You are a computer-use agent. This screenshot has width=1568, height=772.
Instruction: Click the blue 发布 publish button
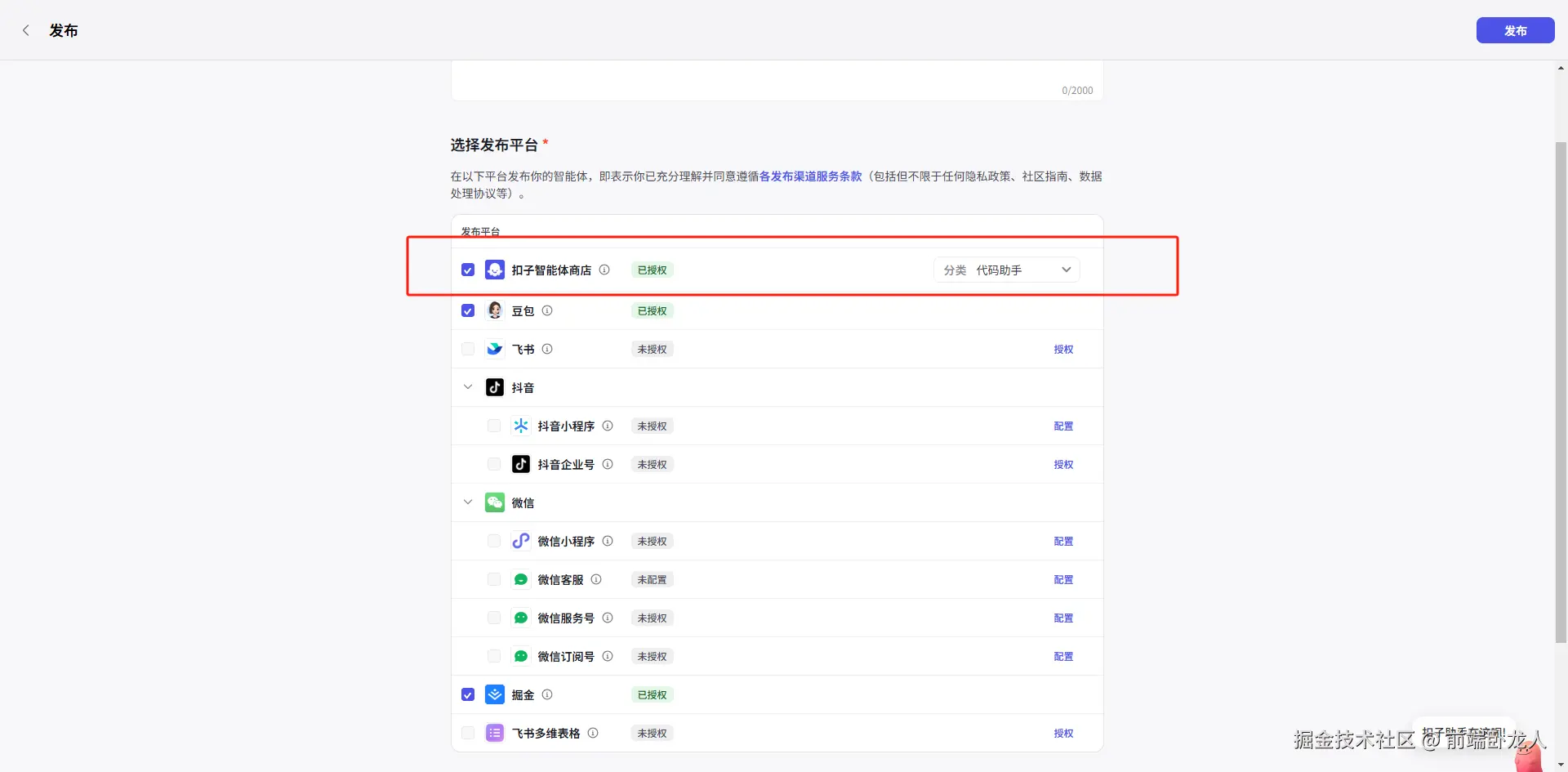coord(1515,30)
